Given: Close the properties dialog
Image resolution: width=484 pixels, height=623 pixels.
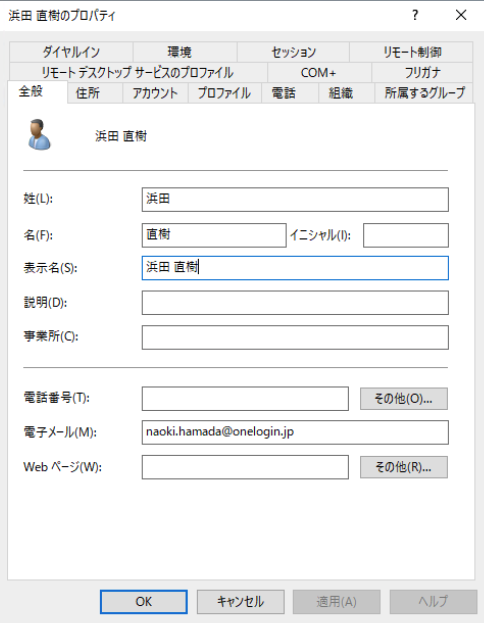Looking at the screenshot, I should [x=461, y=15].
